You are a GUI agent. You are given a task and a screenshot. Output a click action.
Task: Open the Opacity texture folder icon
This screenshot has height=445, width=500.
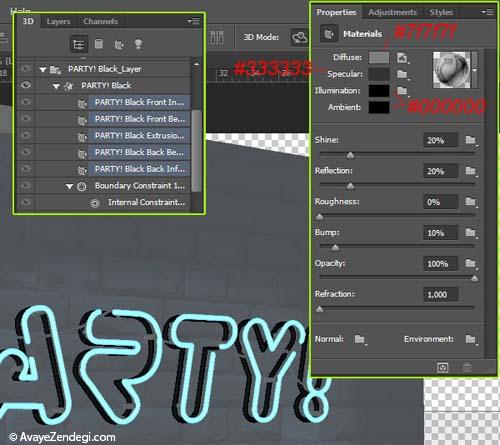(x=471, y=263)
